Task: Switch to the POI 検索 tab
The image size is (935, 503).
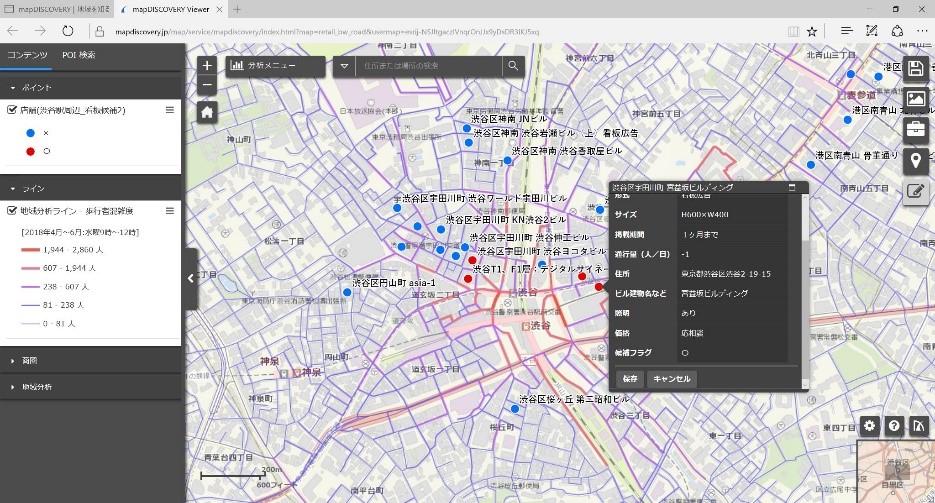Action: coord(79,55)
